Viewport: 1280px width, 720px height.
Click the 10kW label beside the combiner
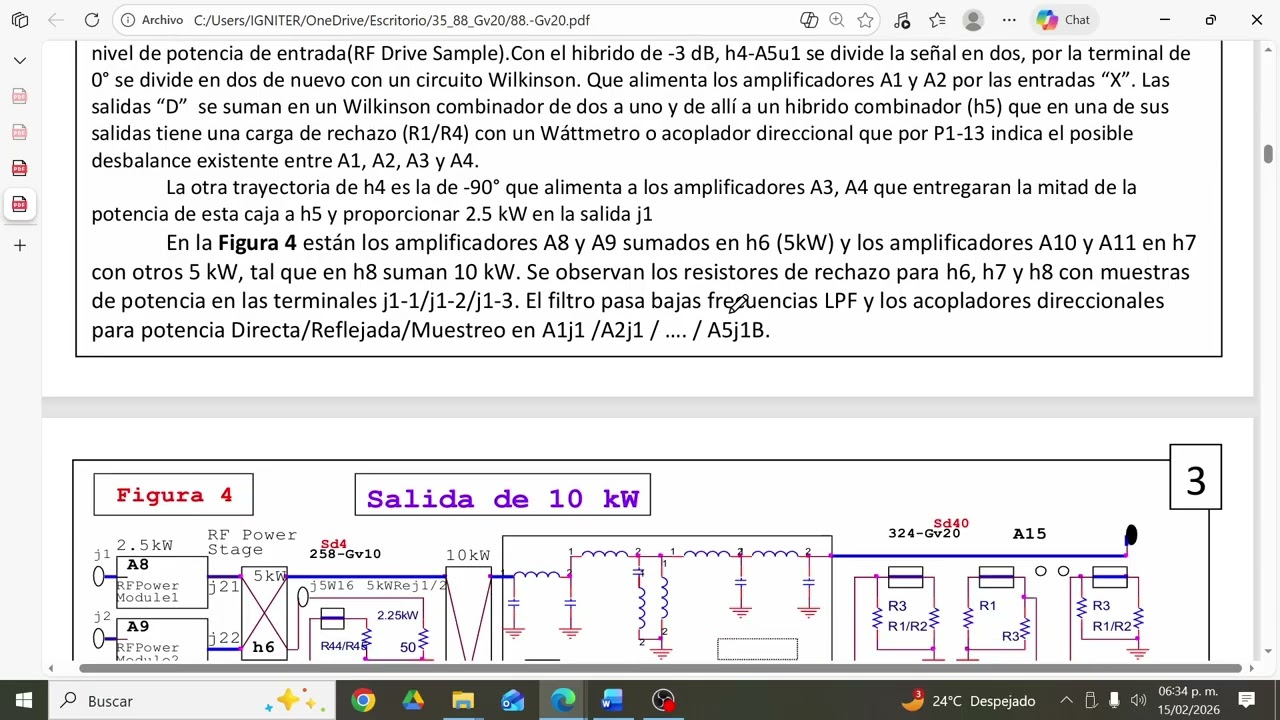point(468,555)
